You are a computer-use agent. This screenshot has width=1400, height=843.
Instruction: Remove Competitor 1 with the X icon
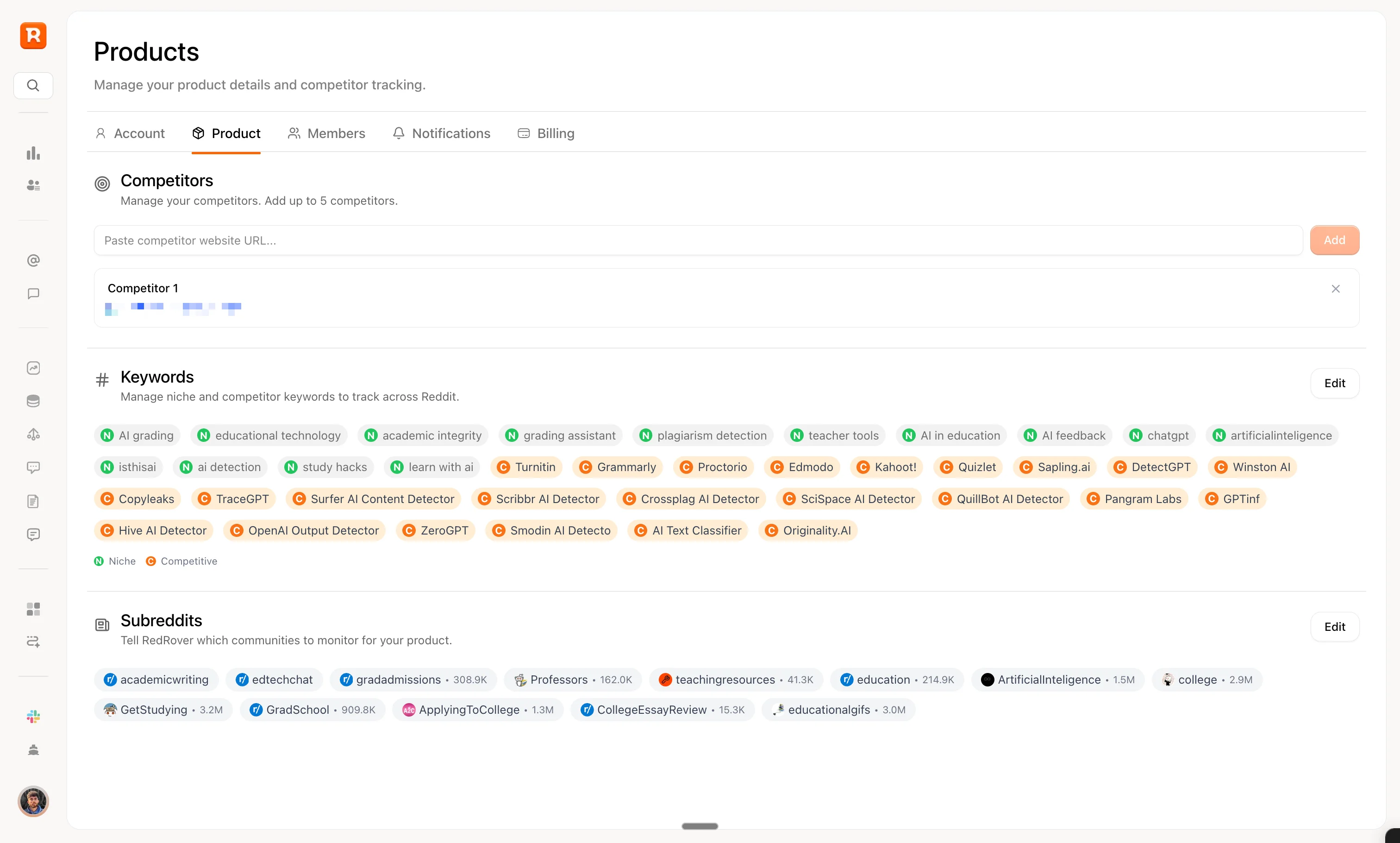tap(1335, 289)
